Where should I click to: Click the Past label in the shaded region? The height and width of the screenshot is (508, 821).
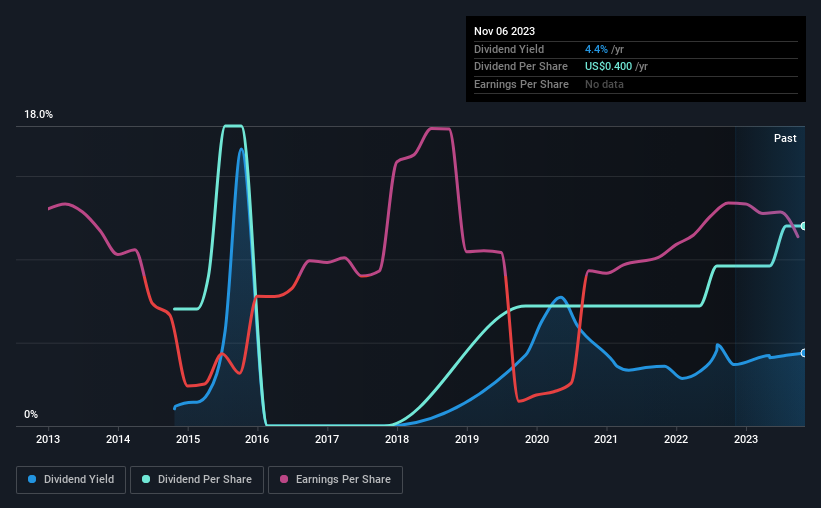[x=785, y=138]
